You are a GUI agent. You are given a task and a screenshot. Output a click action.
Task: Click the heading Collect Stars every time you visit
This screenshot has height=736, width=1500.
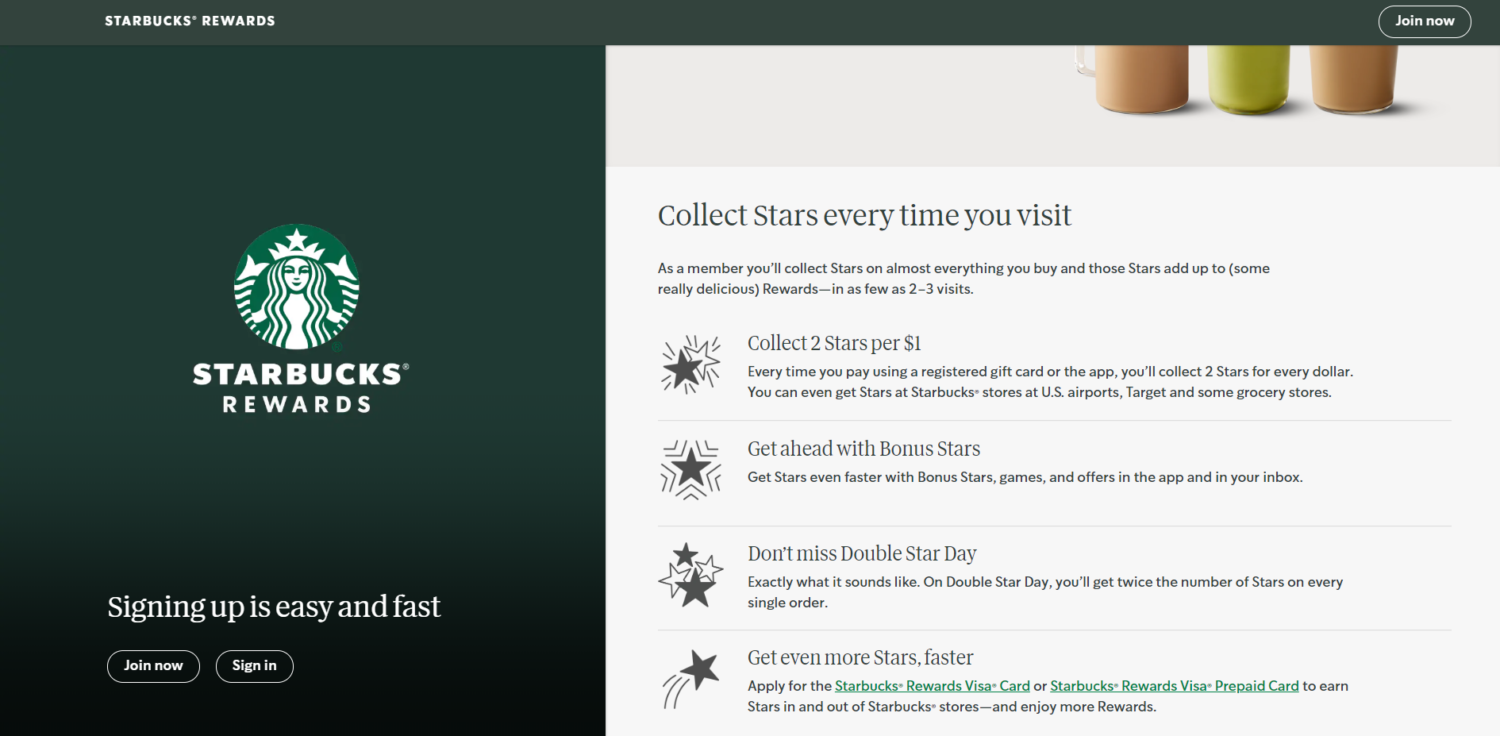(x=865, y=215)
